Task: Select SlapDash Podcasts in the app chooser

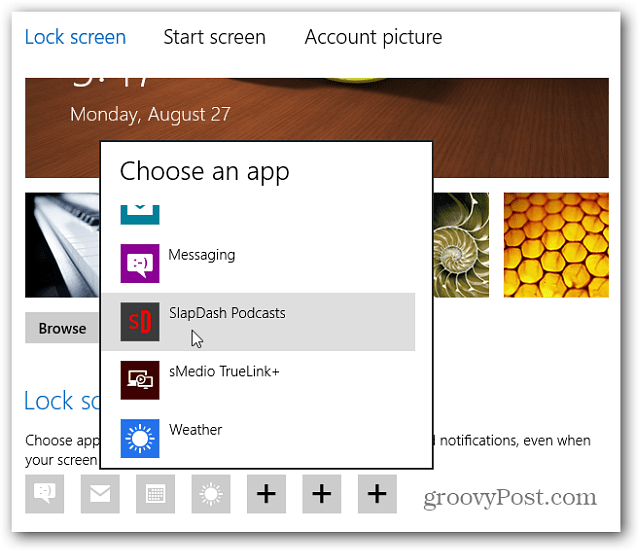Action: (x=258, y=322)
